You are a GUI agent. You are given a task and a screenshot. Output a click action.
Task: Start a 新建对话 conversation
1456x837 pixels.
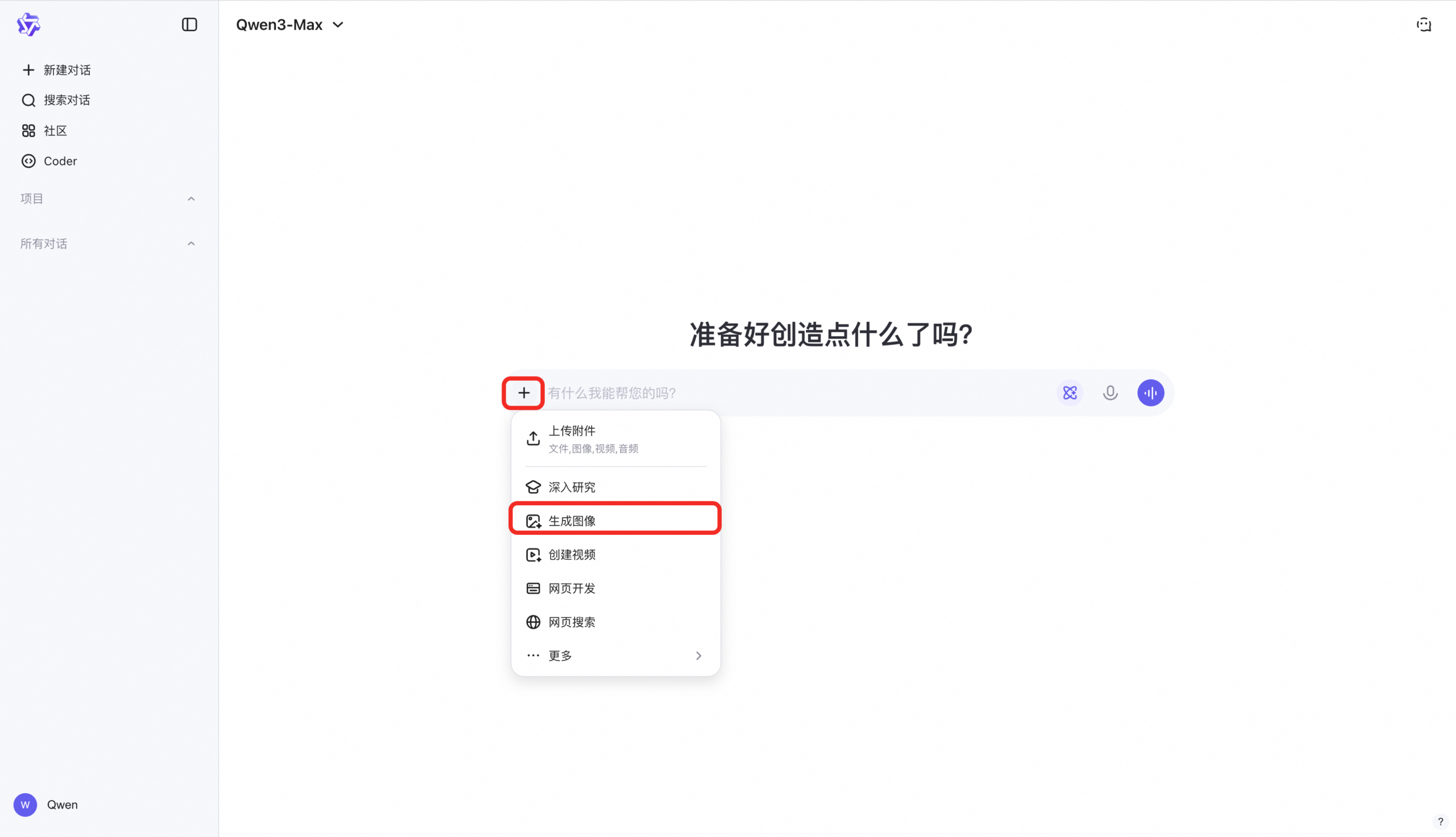pos(66,69)
